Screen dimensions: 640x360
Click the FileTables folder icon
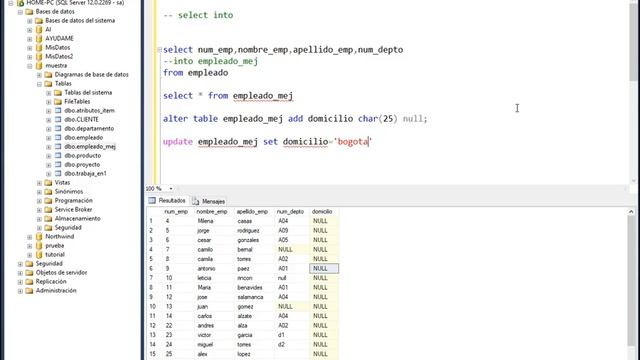pyautogui.click(x=58, y=102)
